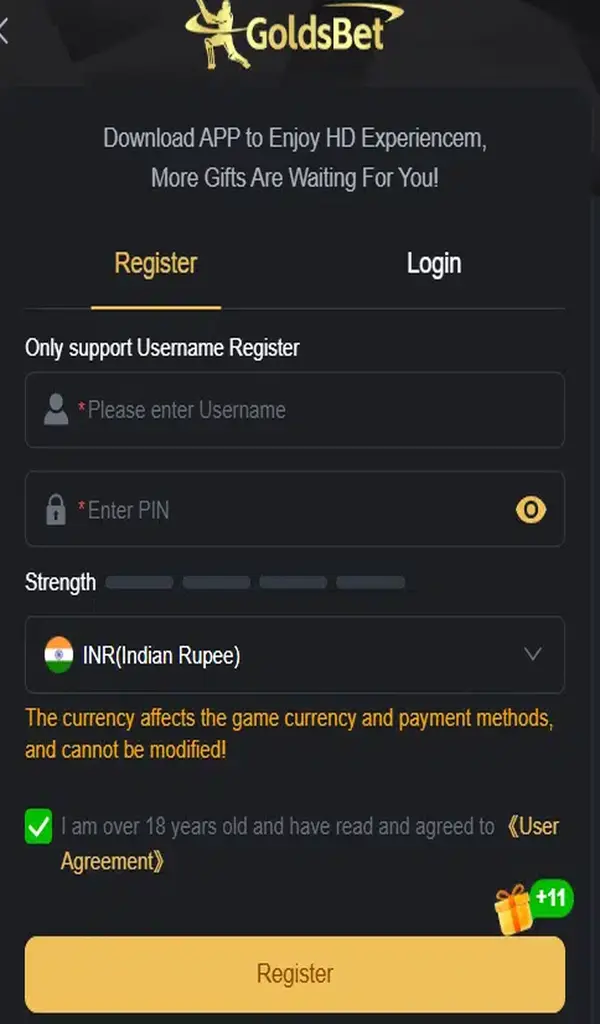Click the padlock icon in PIN field

tap(56, 510)
